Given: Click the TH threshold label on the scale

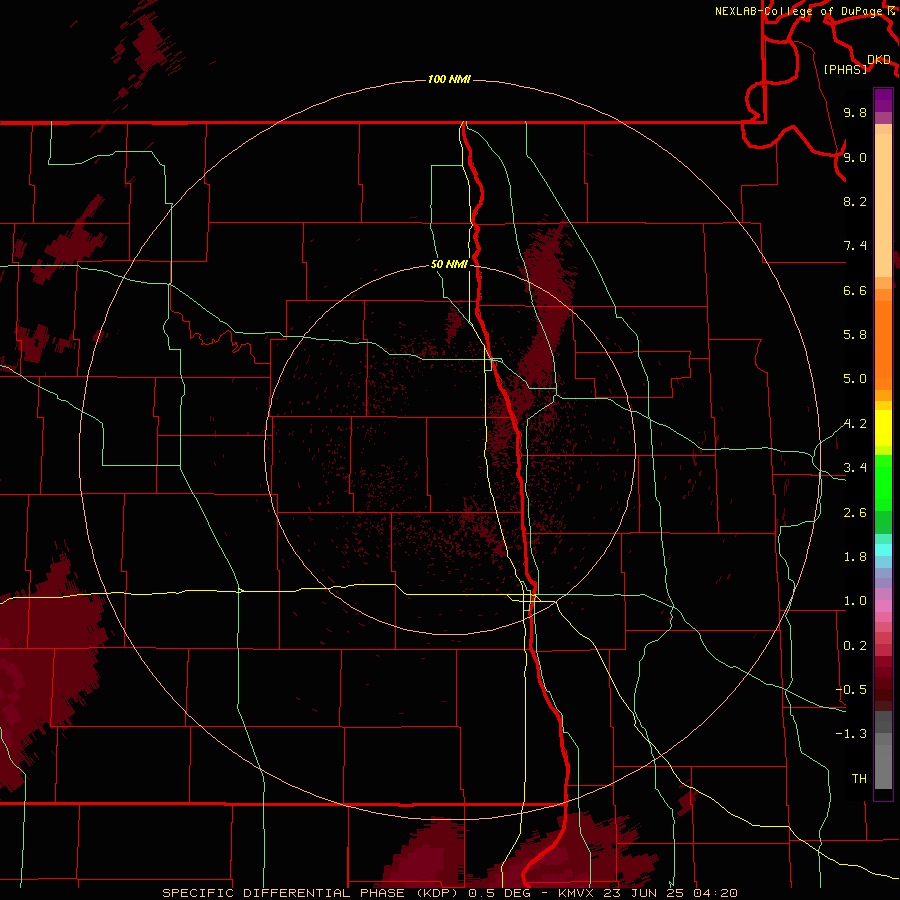Looking at the screenshot, I should point(859,778).
